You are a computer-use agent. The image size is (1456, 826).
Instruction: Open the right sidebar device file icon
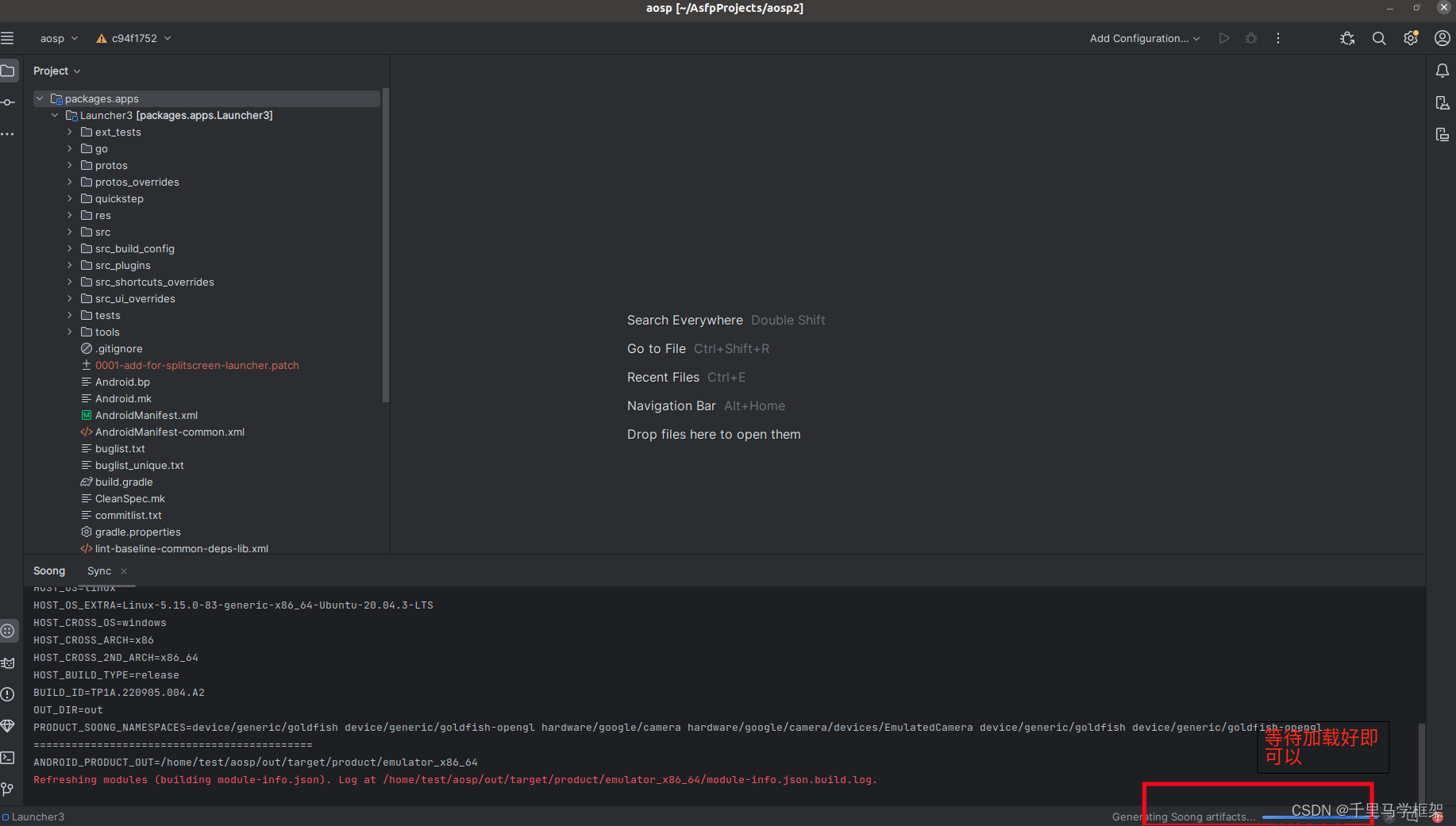click(x=1443, y=102)
